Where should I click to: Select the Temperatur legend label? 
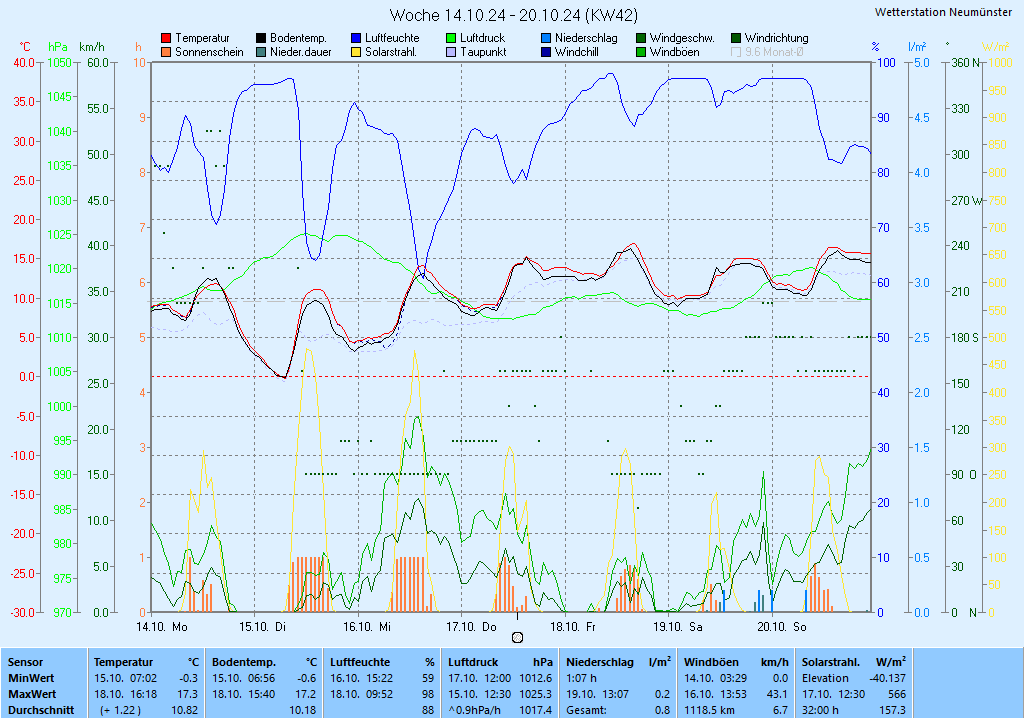coord(202,39)
